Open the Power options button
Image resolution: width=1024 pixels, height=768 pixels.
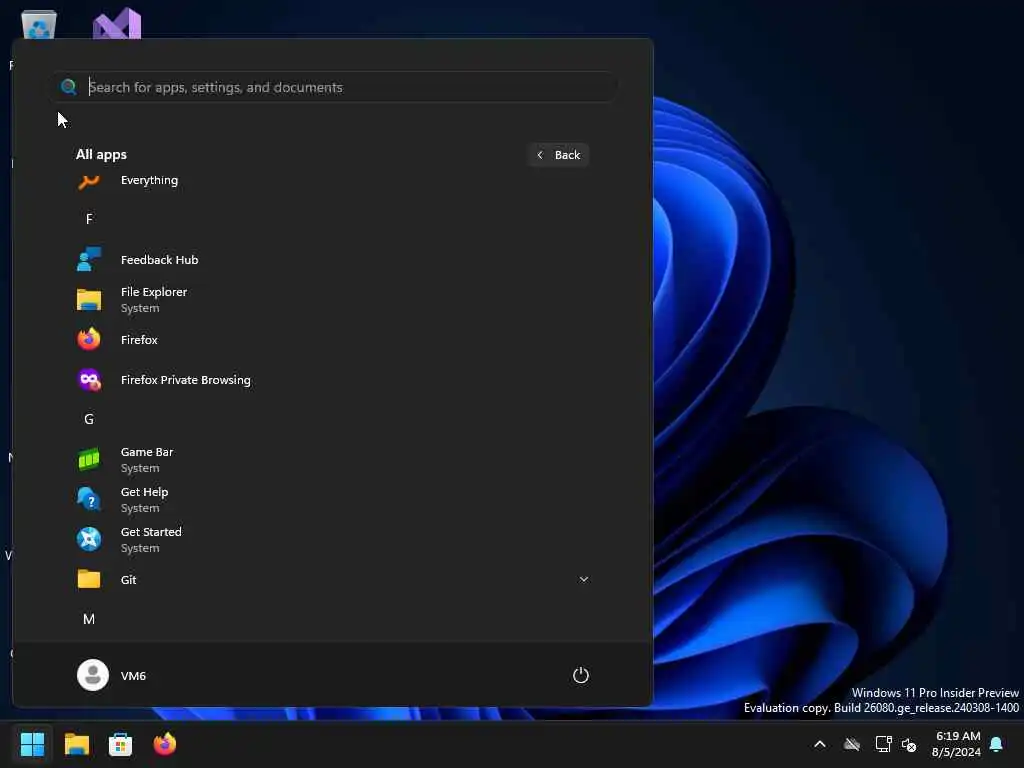(x=581, y=675)
